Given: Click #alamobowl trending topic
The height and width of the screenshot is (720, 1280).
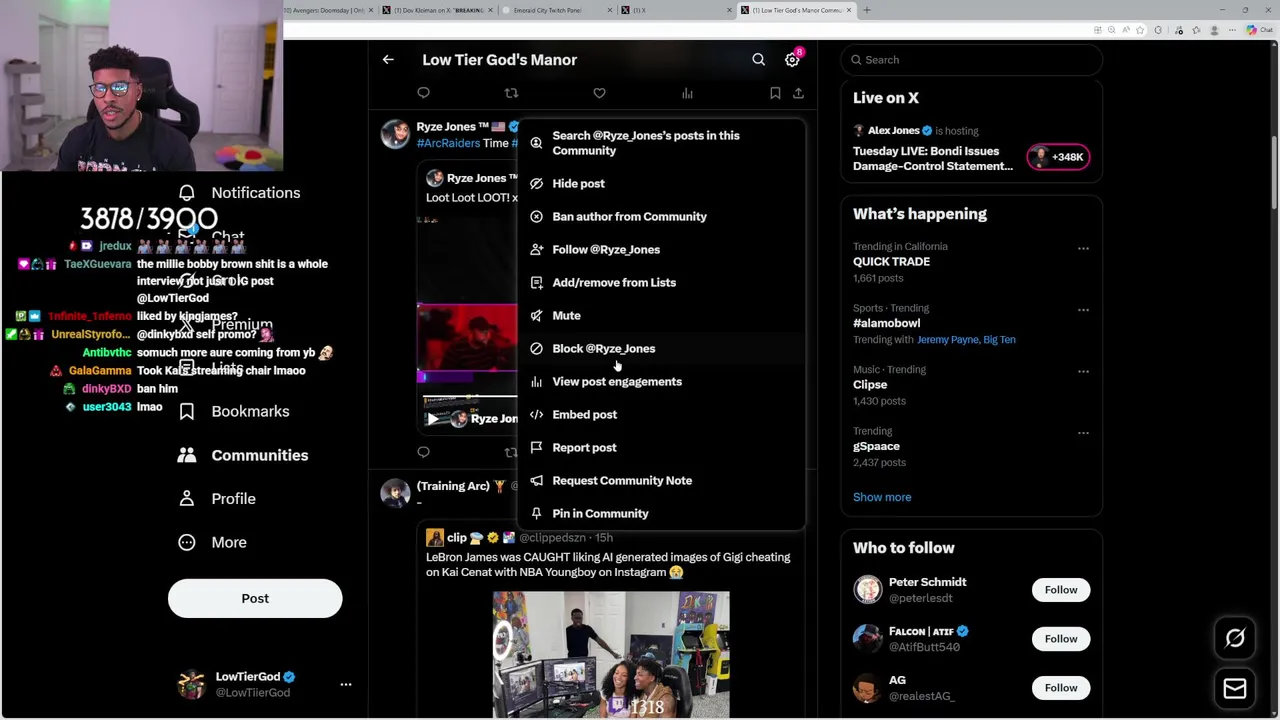Looking at the screenshot, I should point(887,323).
